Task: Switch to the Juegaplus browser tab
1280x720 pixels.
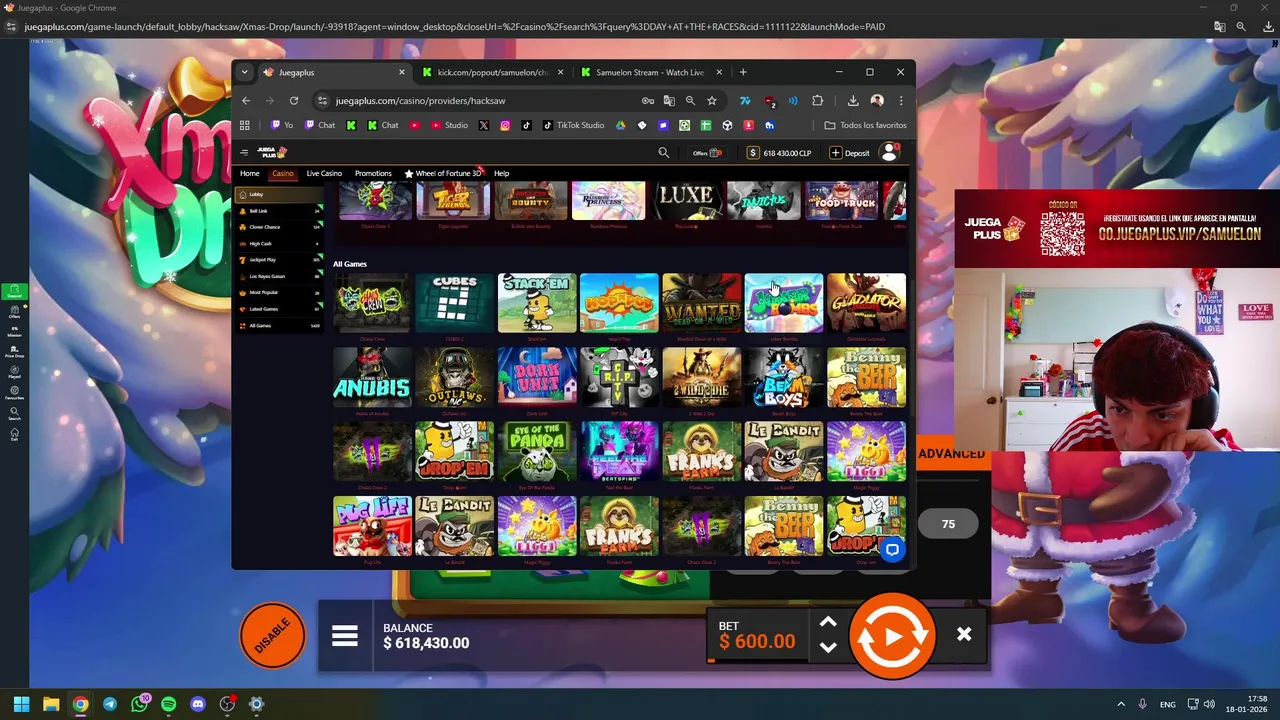Action: 334,72
